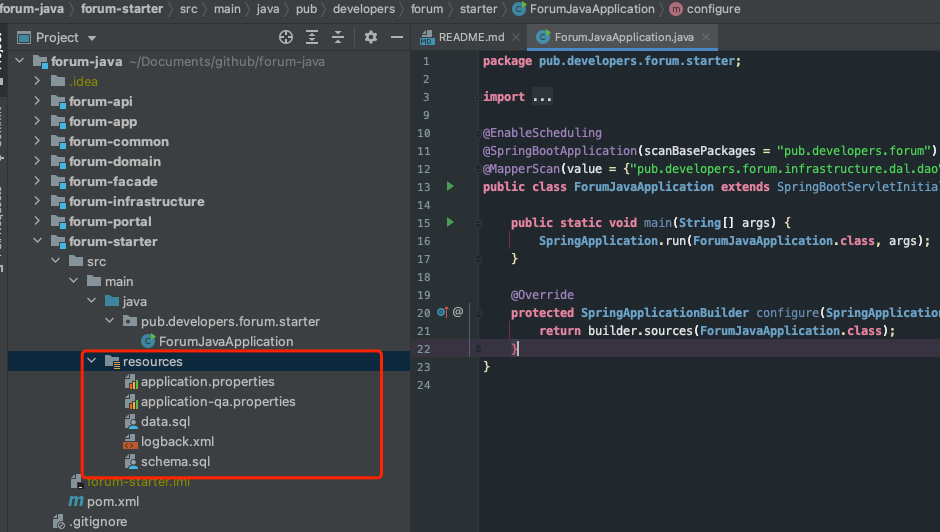Expand the forum-infrastructure module arrow
Image resolution: width=940 pixels, height=532 pixels.
tap(37, 201)
